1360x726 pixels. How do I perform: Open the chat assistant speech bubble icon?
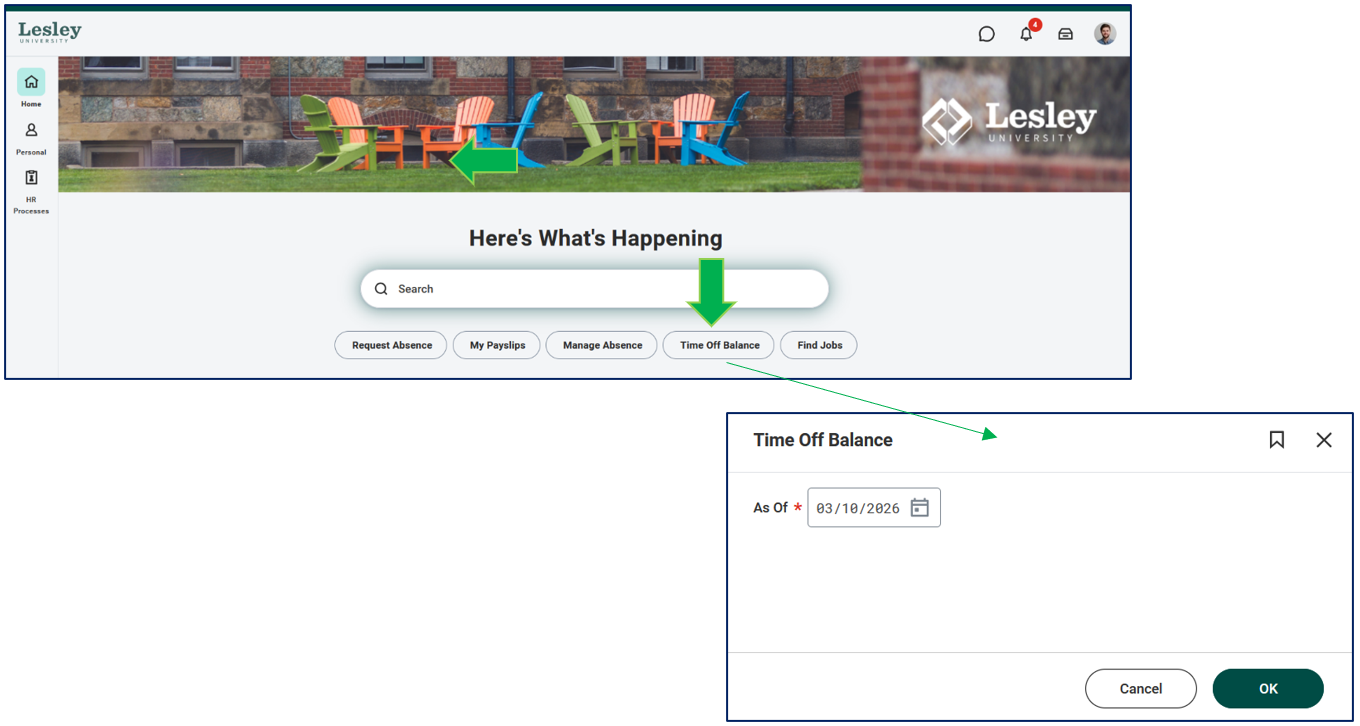986,34
